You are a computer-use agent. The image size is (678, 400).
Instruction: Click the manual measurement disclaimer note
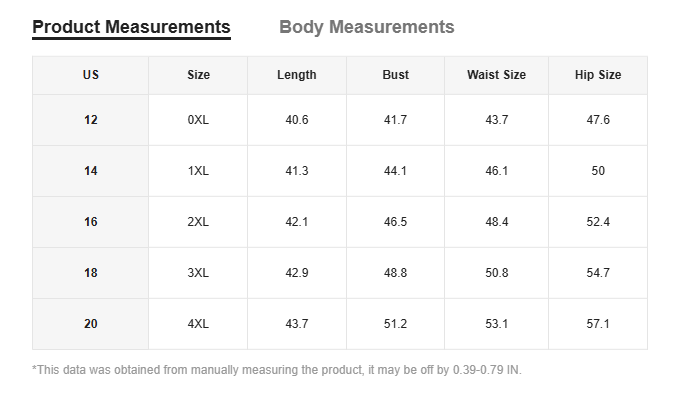[277, 370]
